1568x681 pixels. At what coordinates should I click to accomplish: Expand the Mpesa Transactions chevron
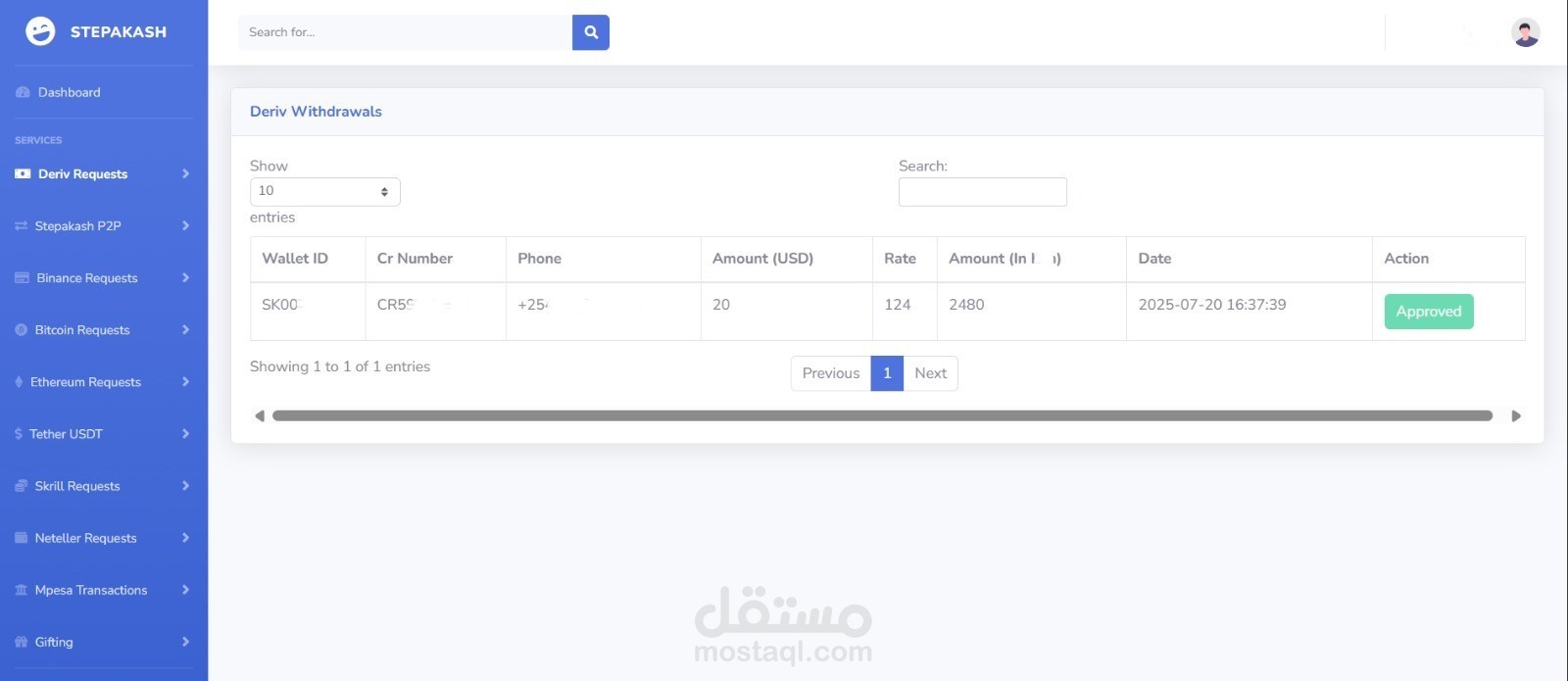(185, 589)
